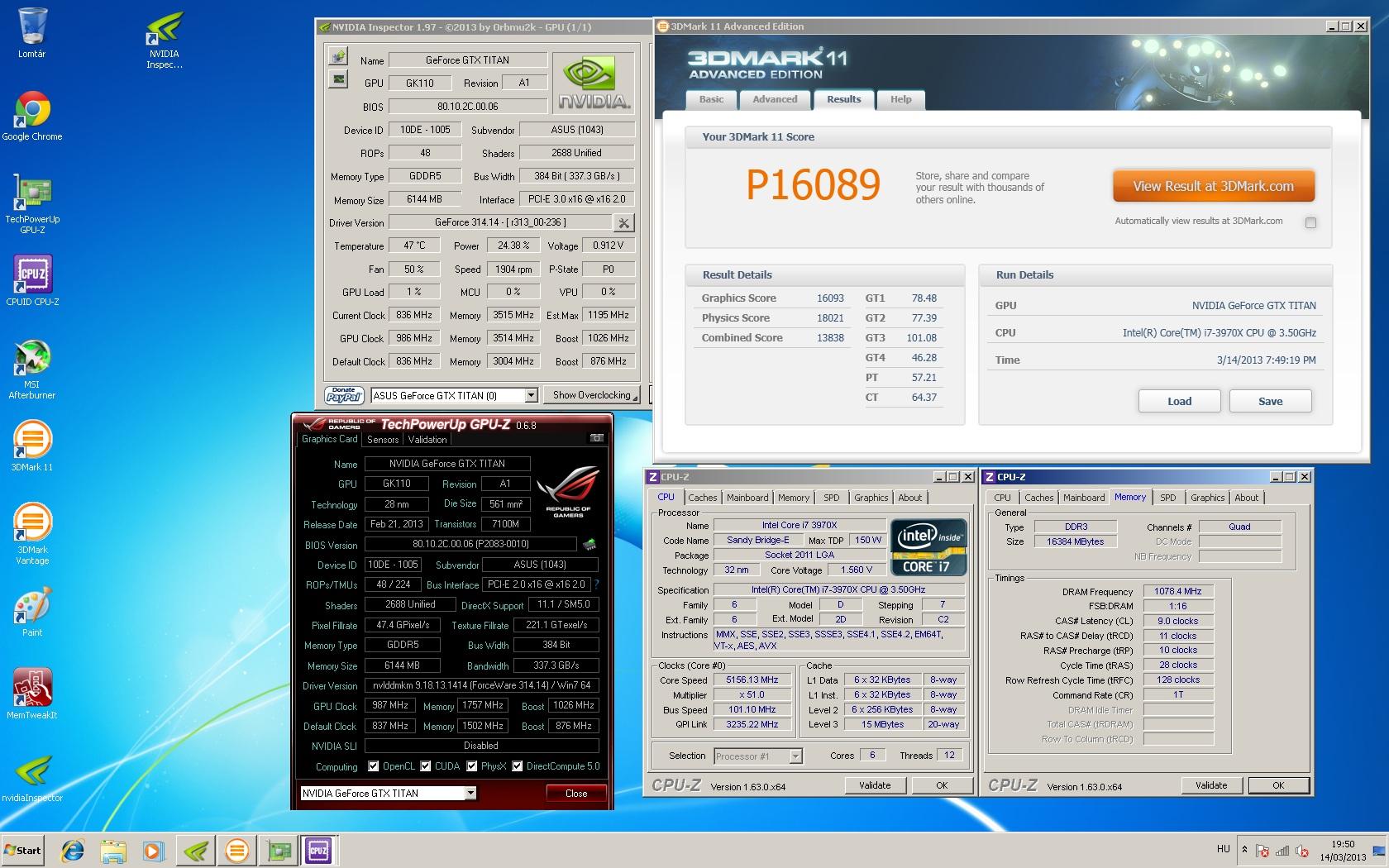Open the Sensors tab in GPU-Z

[383, 440]
